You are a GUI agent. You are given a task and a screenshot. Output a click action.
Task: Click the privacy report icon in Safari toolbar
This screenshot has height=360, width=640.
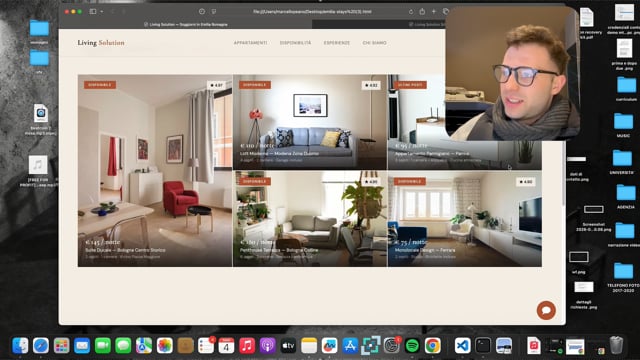coord(202,11)
